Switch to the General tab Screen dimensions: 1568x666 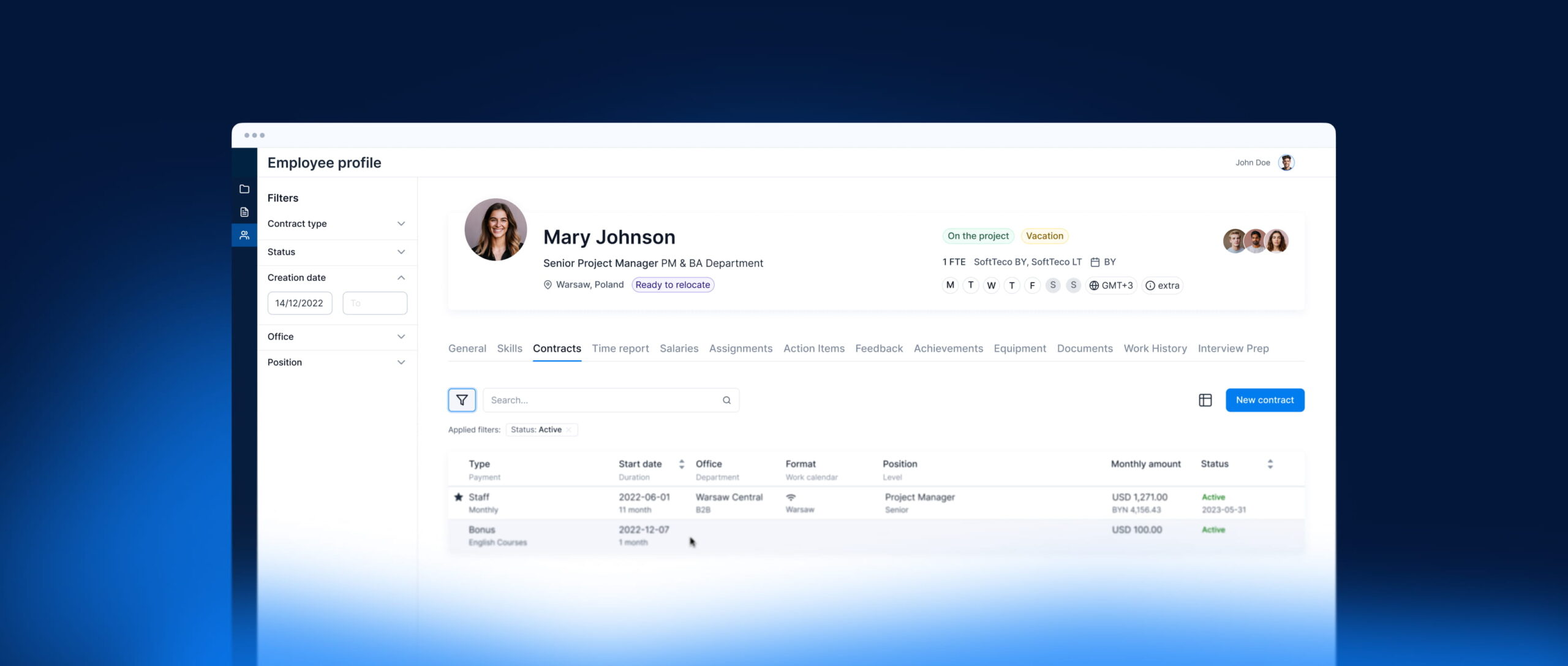467,349
